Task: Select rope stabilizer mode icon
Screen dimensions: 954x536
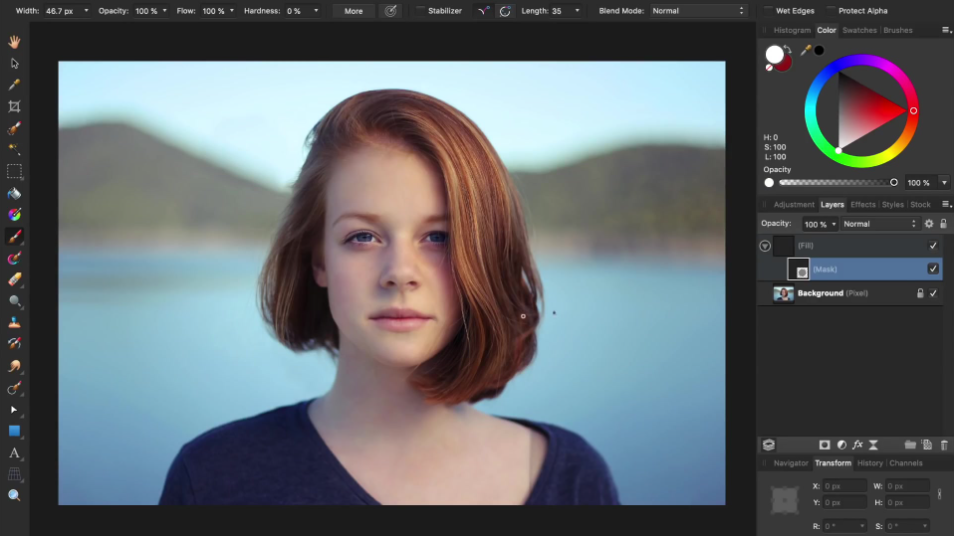Action: pos(483,11)
